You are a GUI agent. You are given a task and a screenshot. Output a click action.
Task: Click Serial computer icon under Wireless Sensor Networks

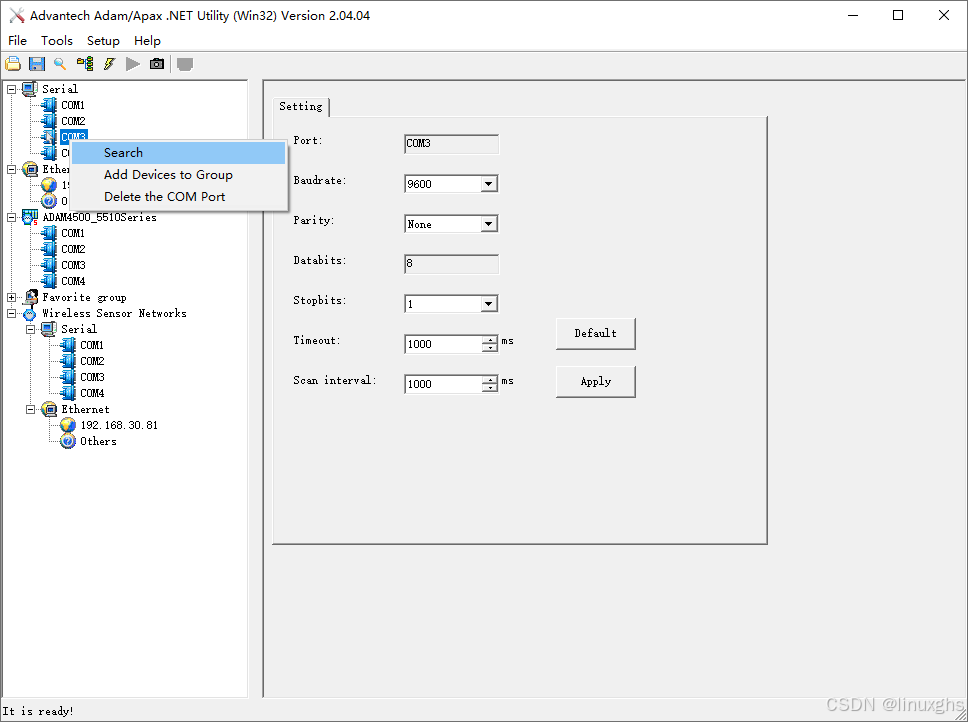click(x=49, y=330)
